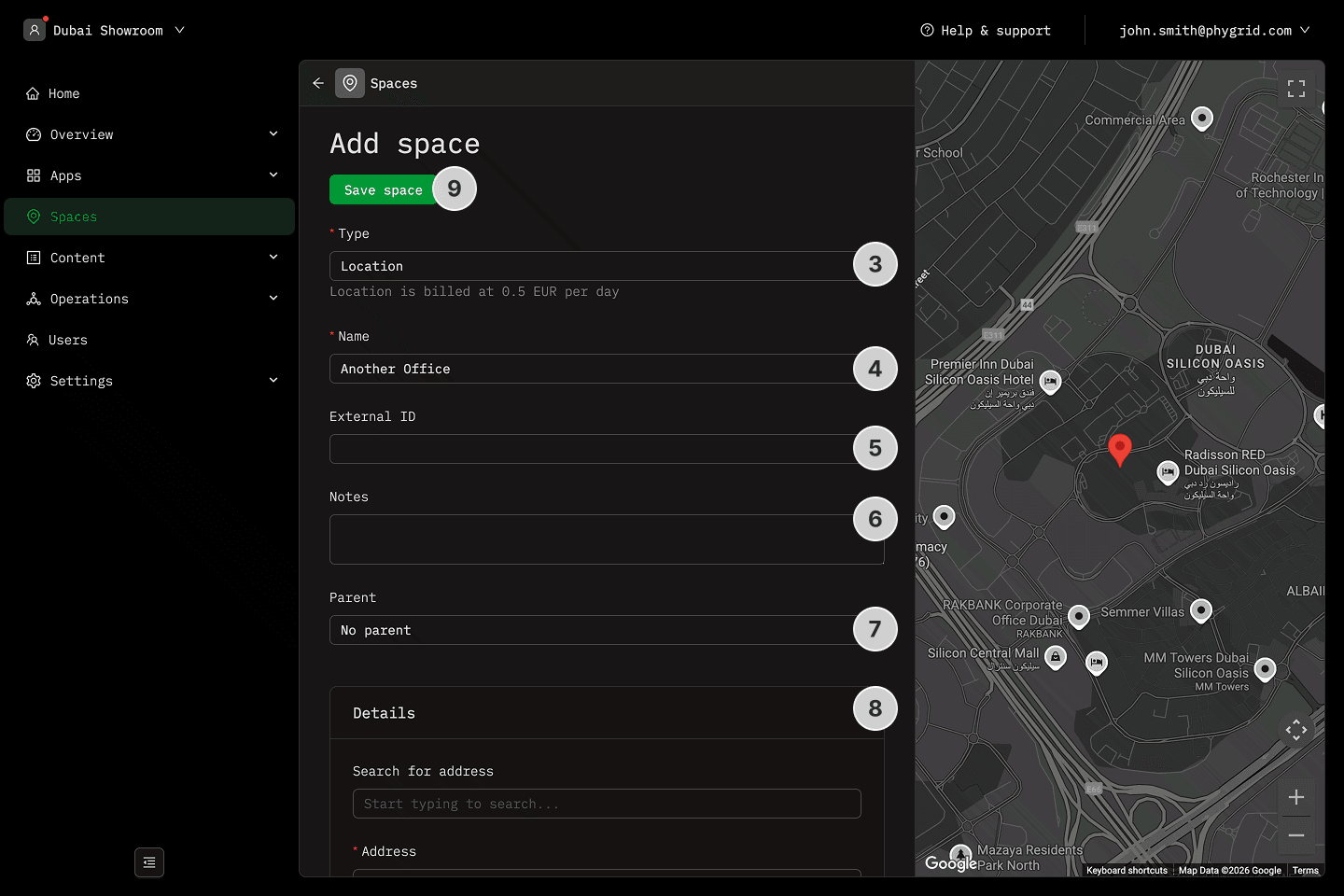Open Users in the sidebar
The image size is (1344, 896).
[67, 340]
